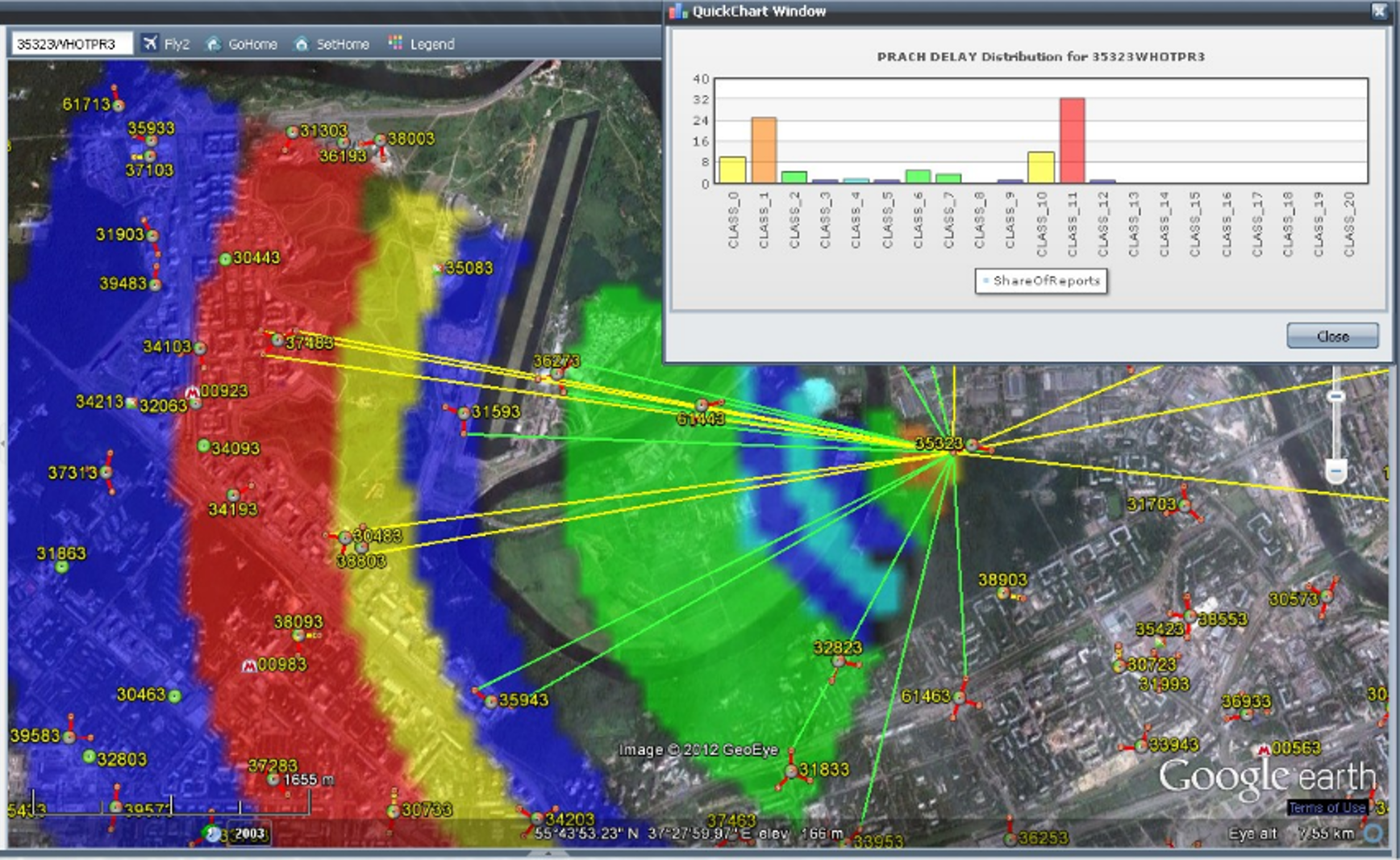Click the historical imagery clock icon

[x=212, y=834]
